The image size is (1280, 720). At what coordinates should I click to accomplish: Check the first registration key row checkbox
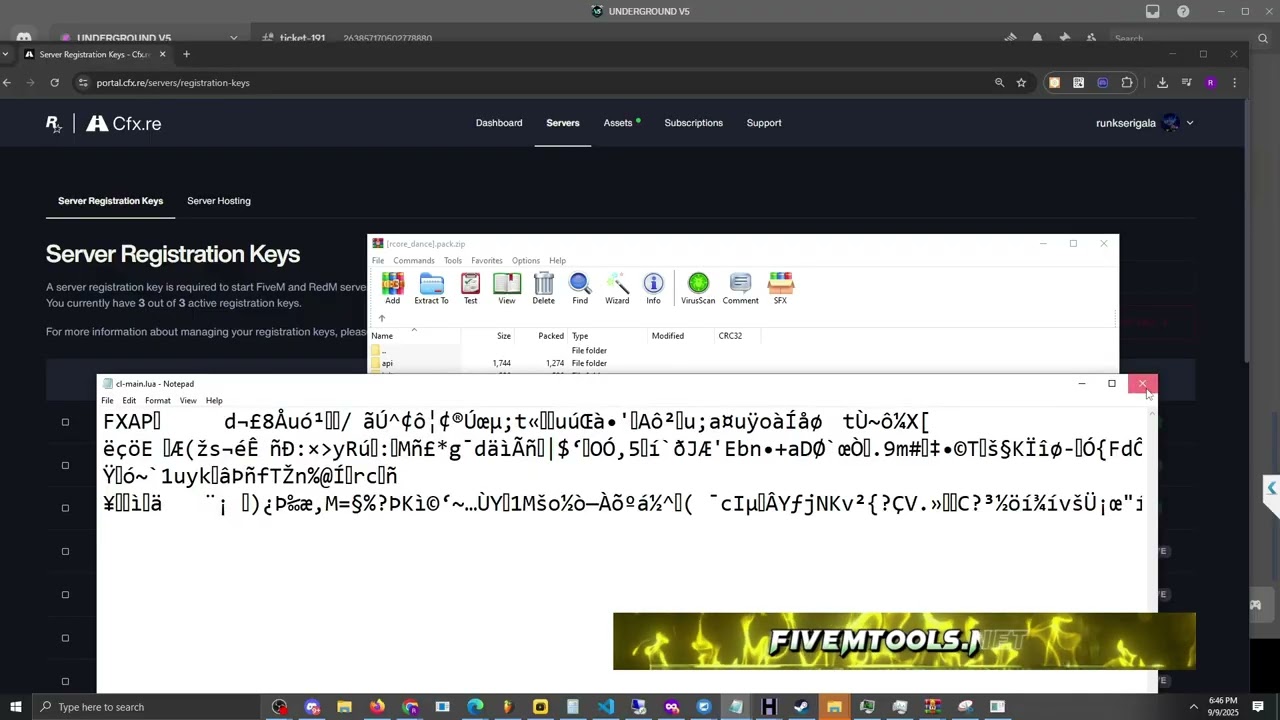[65, 422]
